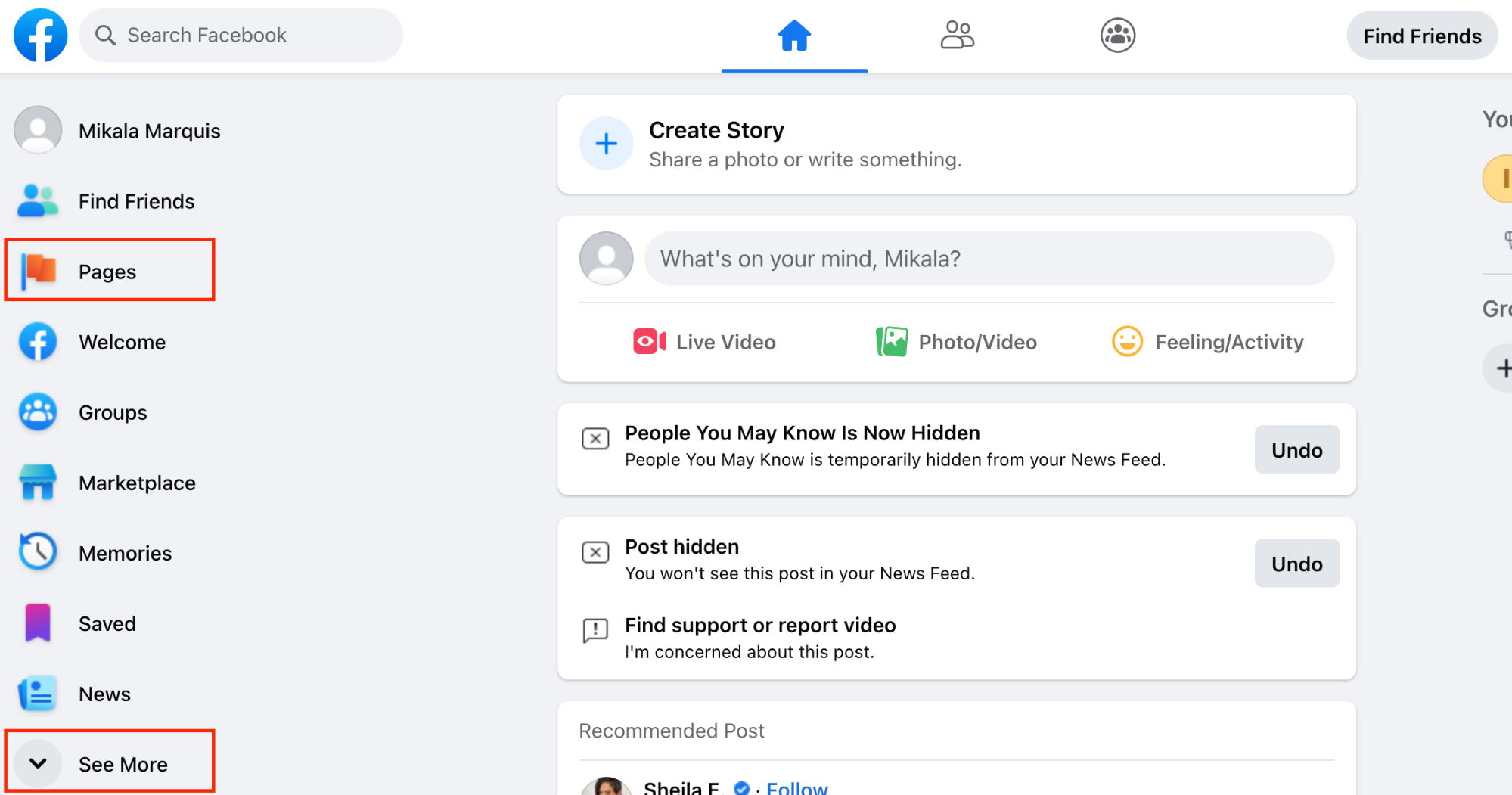Click the Find Friends button in header
This screenshot has height=795, width=1512.
click(1422, 36)
